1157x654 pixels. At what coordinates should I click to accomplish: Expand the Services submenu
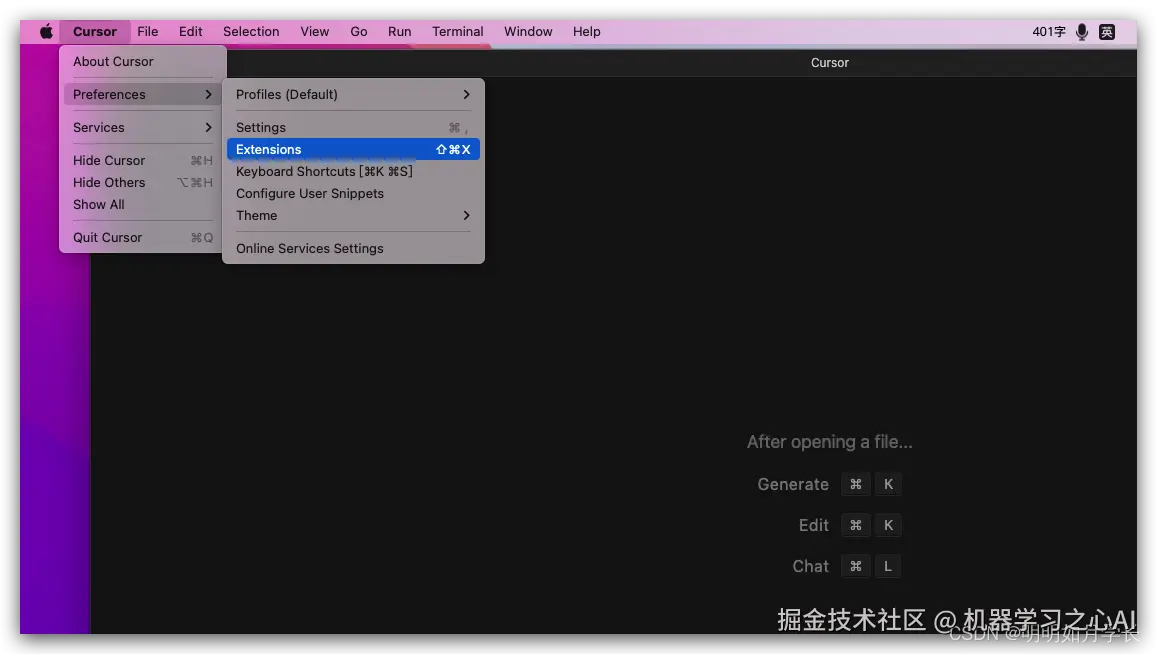(x=142, y=128)
